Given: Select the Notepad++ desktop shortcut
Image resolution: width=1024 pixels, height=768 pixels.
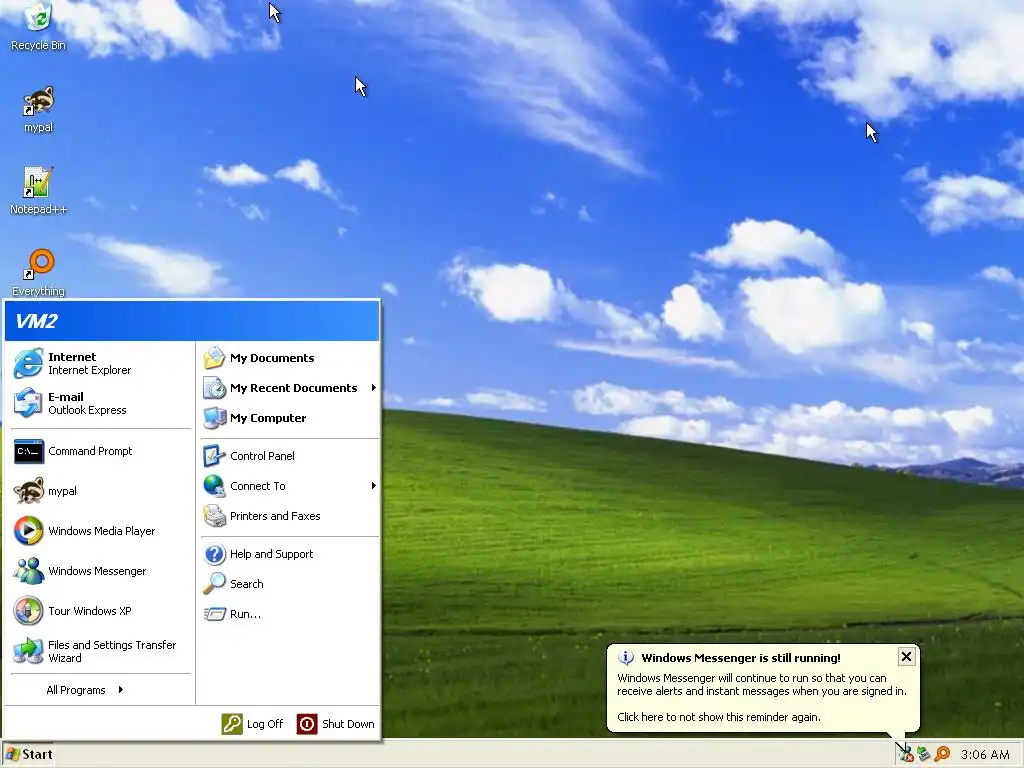Looking at the screenshot, I should pyautogui.click(x=38, y=191).
